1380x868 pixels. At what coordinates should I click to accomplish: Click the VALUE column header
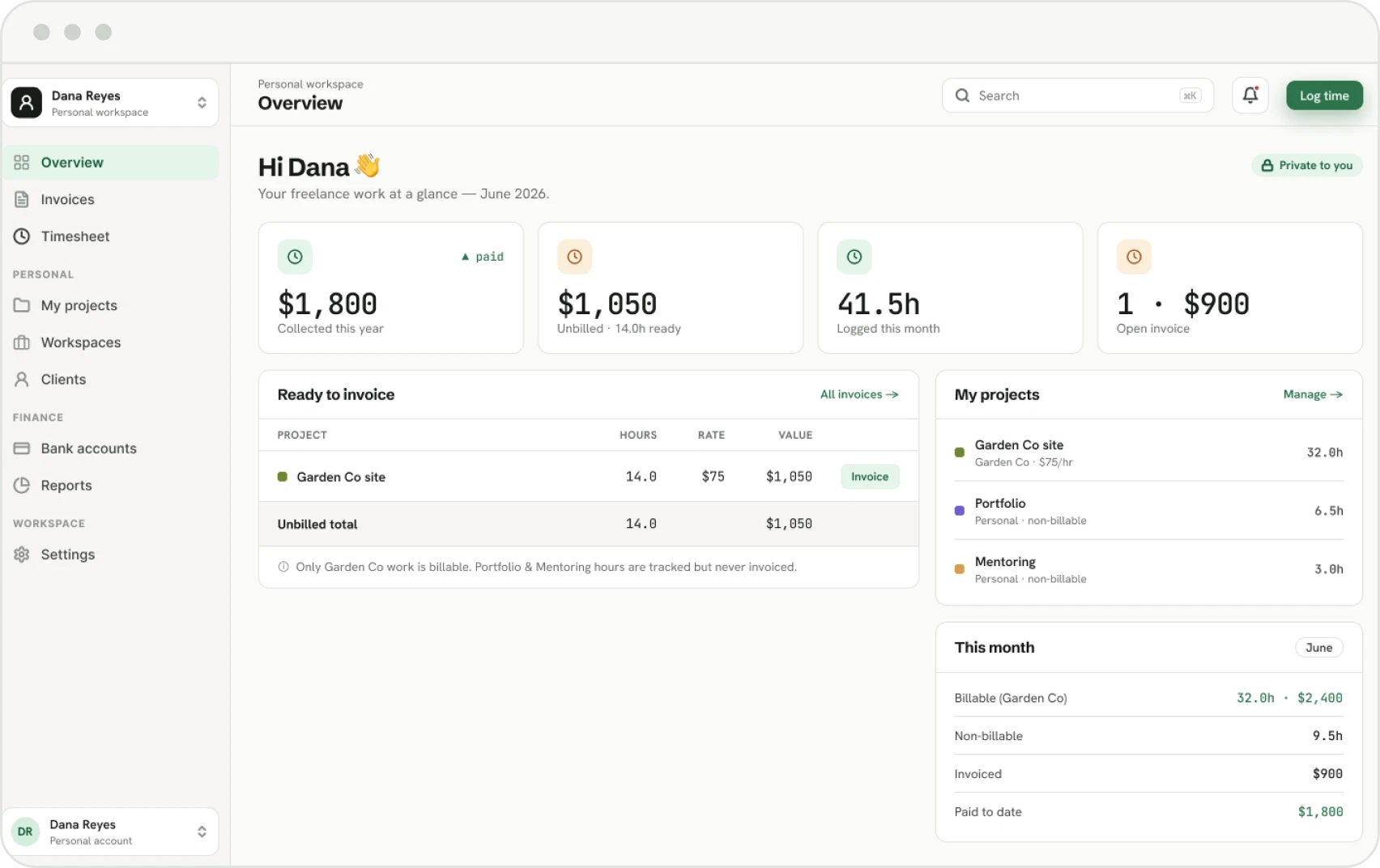(x=795, y=435)
